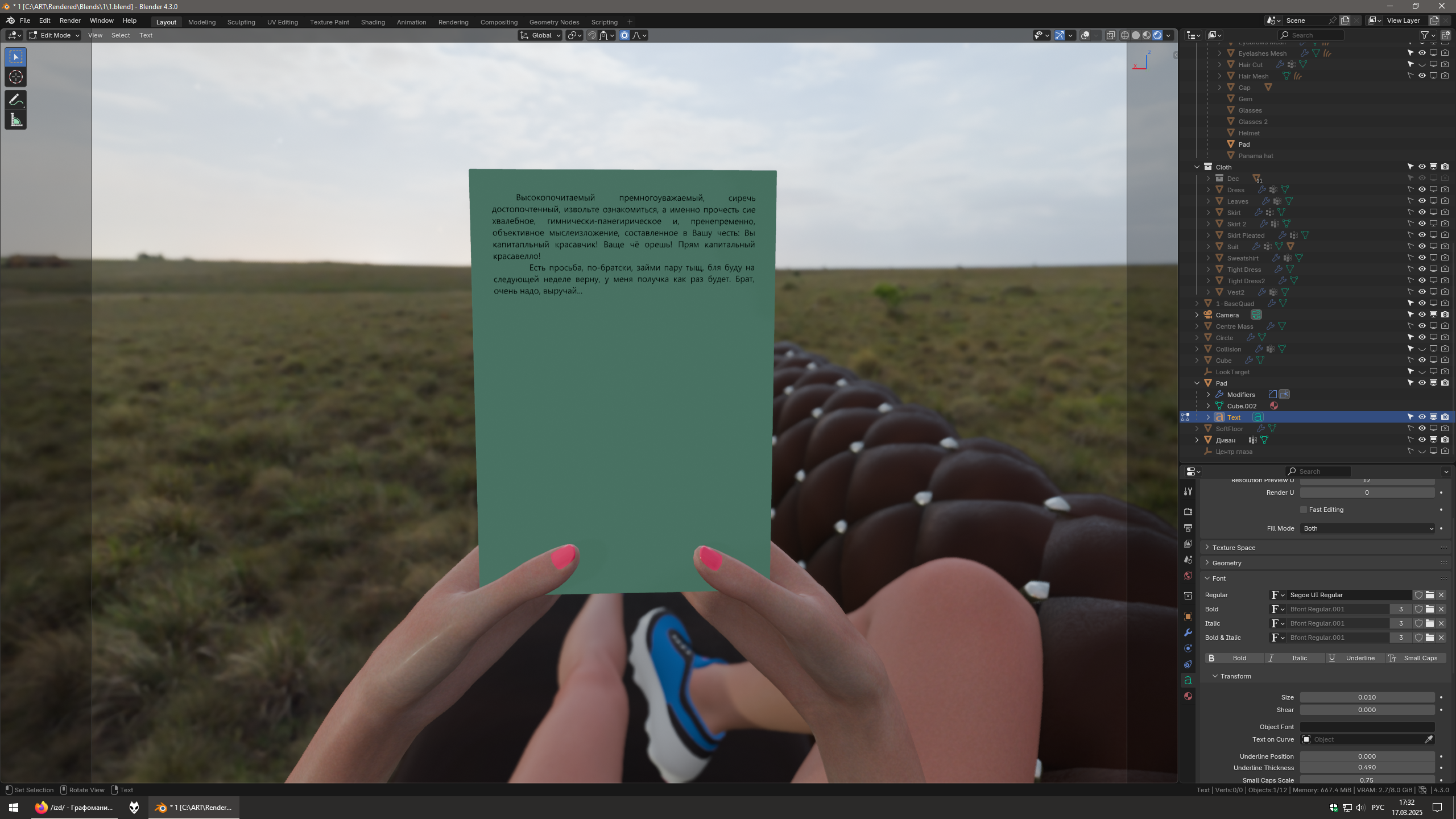Open the Render menu
1456x819 pixels.
click(70, 20)
